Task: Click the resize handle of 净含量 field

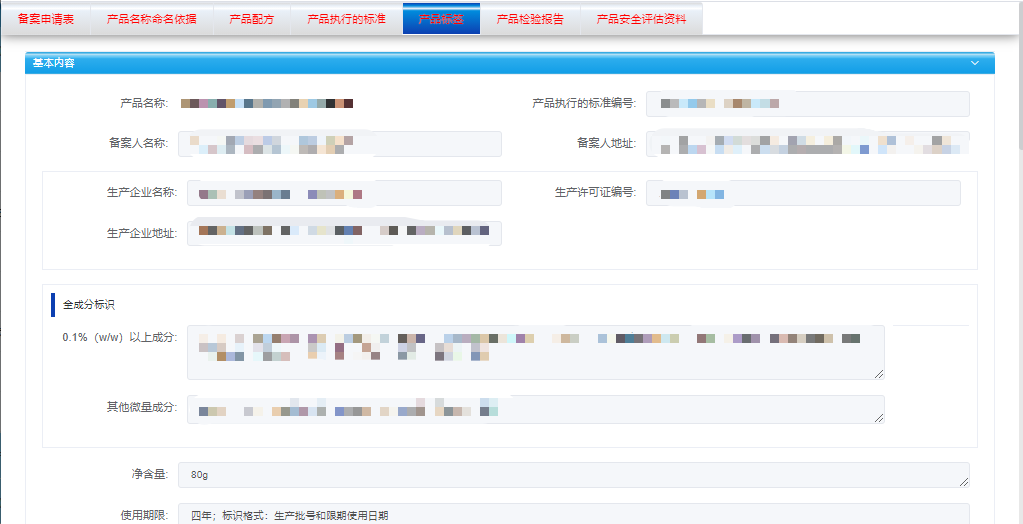Action: tap(964, 482)
